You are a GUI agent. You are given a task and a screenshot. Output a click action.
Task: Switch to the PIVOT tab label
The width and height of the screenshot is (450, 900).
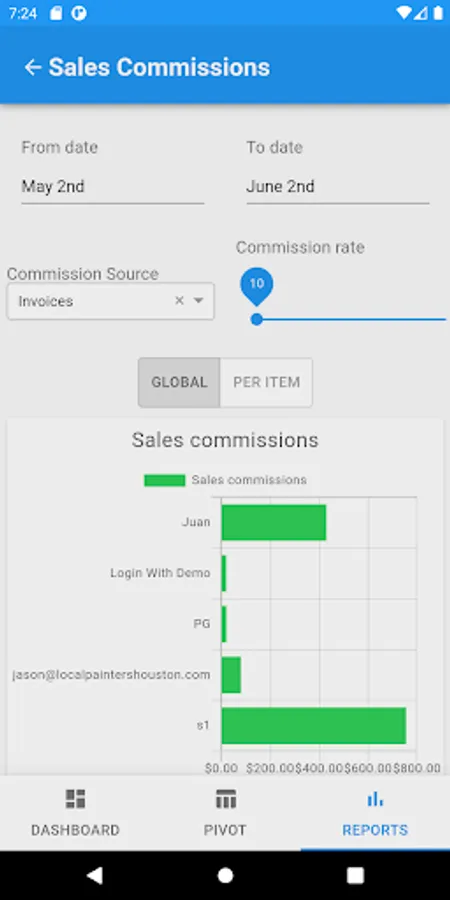coord(225,830)
